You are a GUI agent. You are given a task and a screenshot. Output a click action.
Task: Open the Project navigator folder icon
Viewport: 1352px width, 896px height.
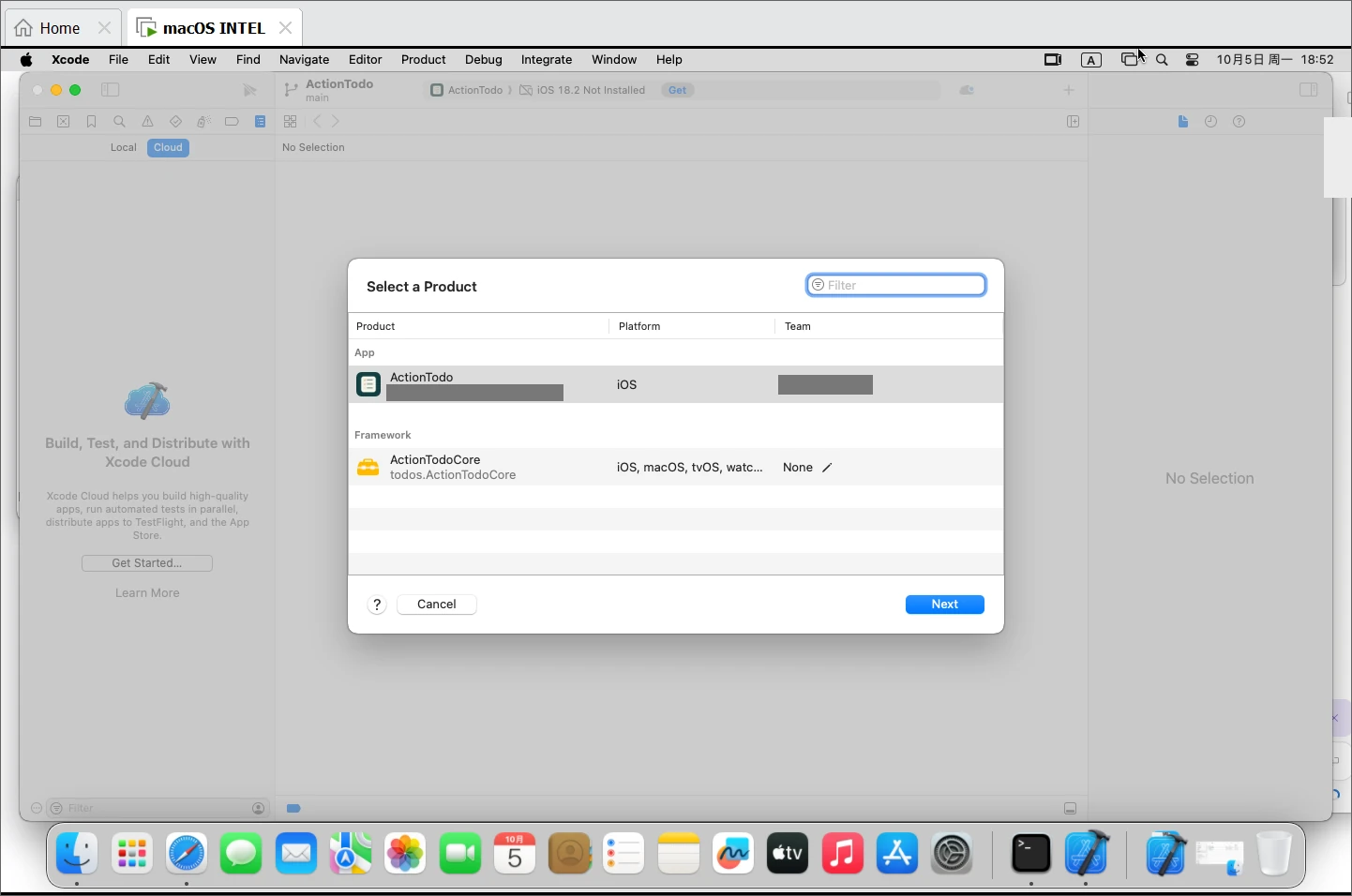point(36,122)
